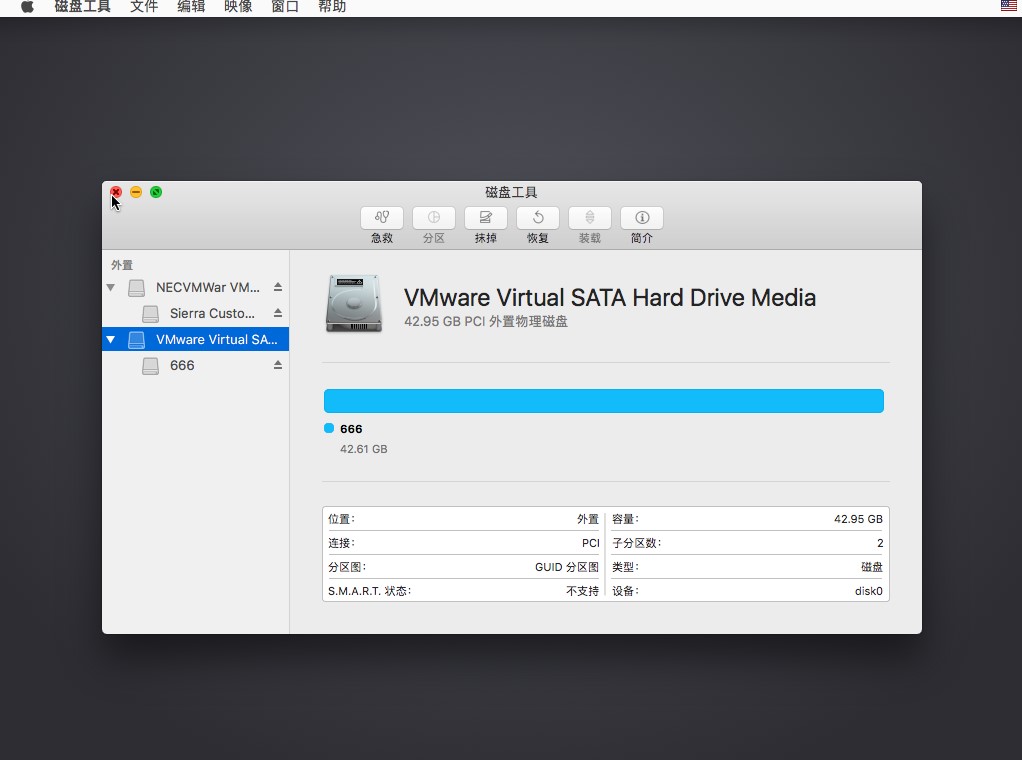Click the Restore (恢复) toolbar button
The width and height of the screenshot is (1022, 760).
[538, 218]
